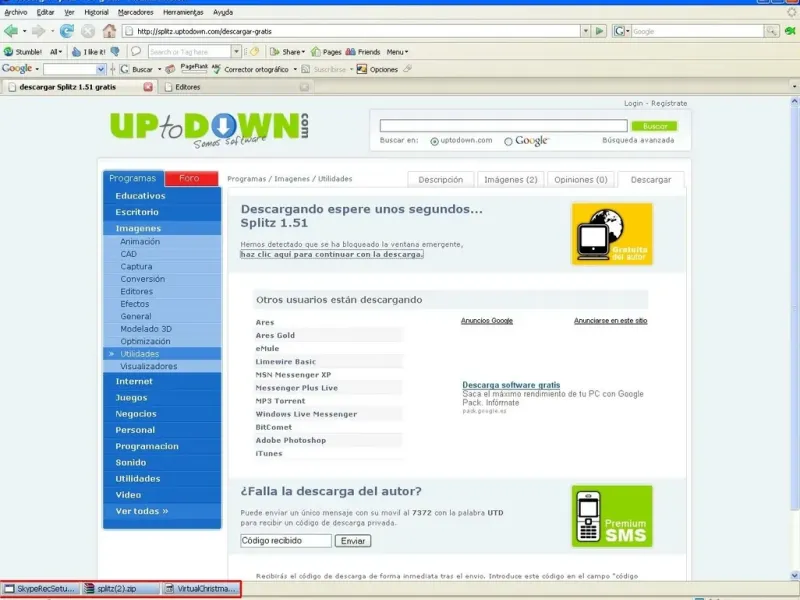Open the Historial menu
The image size is (800, 600).
96,12
